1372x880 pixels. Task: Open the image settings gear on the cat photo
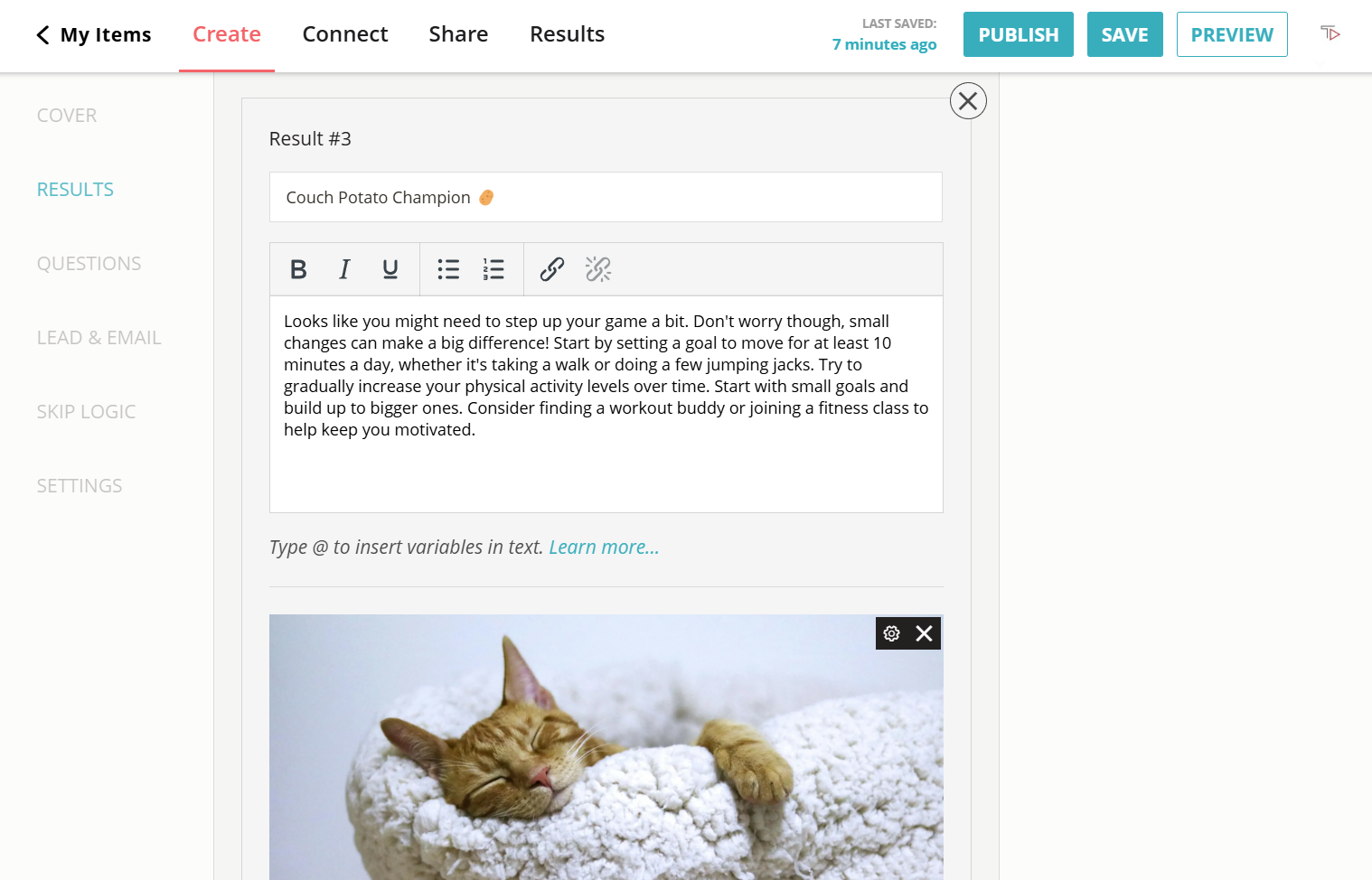892,633
